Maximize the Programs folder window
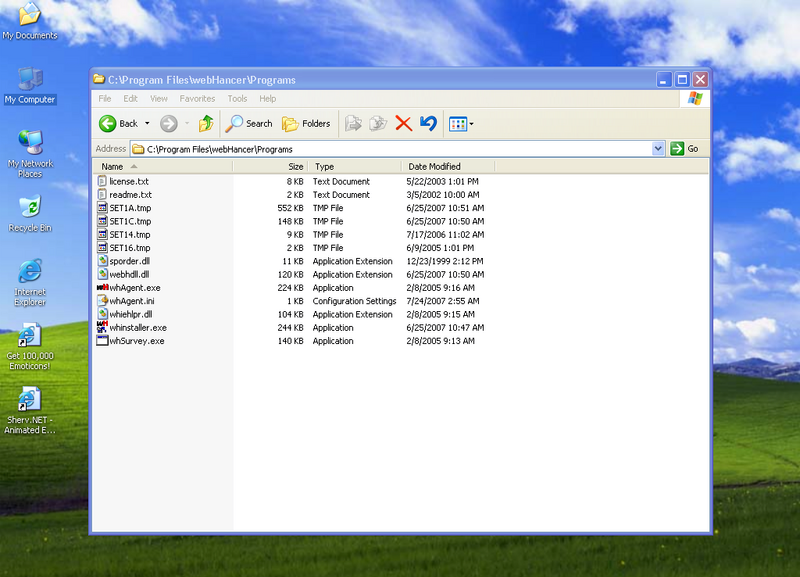The width and height of the screenshot is (800, 577). coord(682,80)
